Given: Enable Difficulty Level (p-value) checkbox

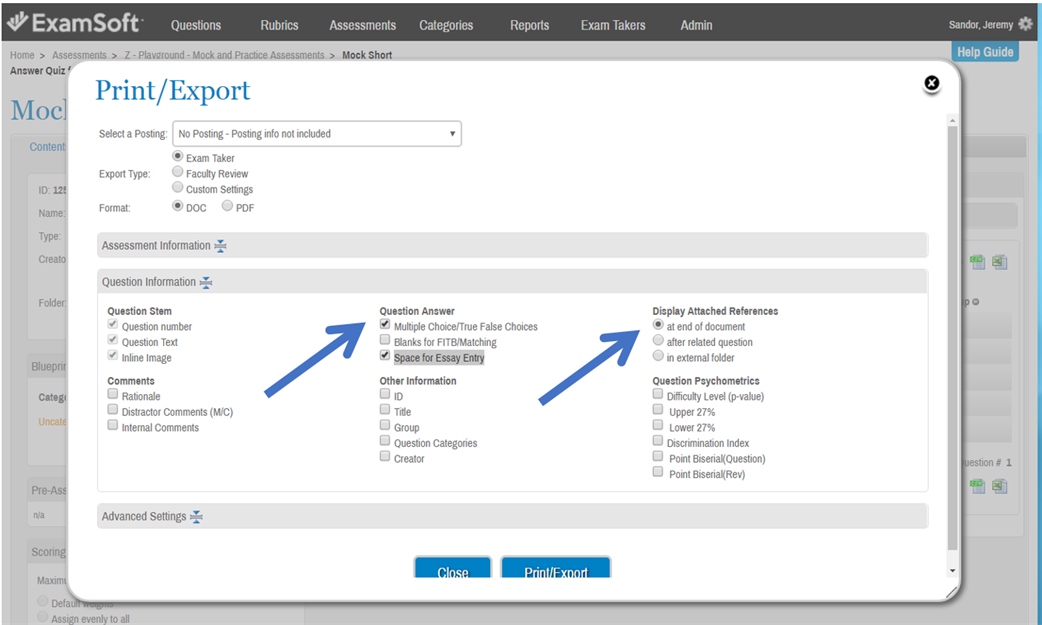Looking at the screenshot, I should click(658, 394).
